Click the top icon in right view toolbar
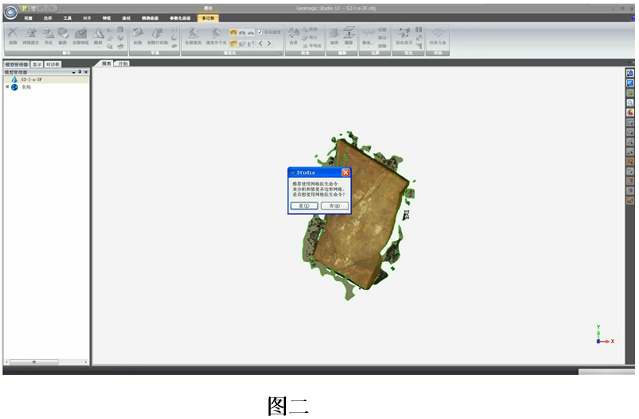 point(629,73)
